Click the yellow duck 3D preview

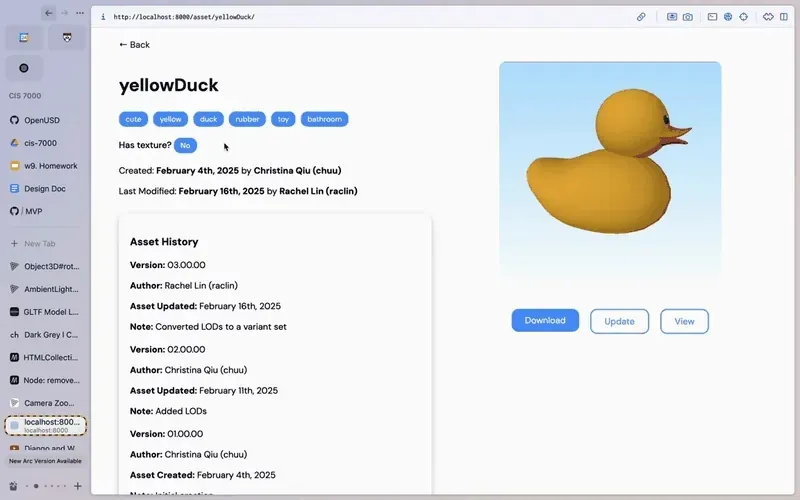tap(610, 171)
